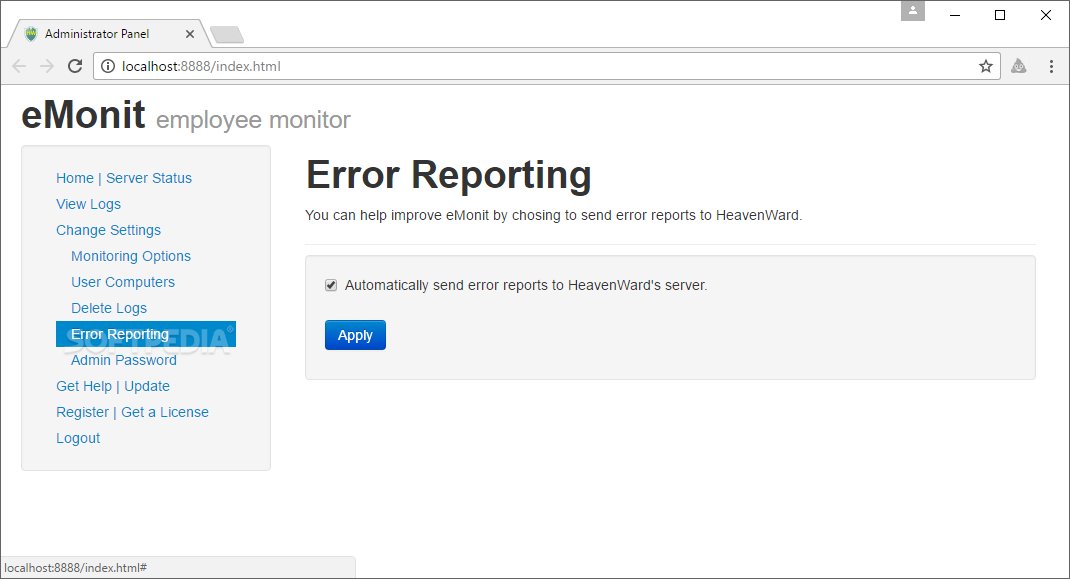The width and height of the screenshot is (1070, 579).
Task: Open Delete Logs page
Action: pyautogui.click(x=109, y=308)
